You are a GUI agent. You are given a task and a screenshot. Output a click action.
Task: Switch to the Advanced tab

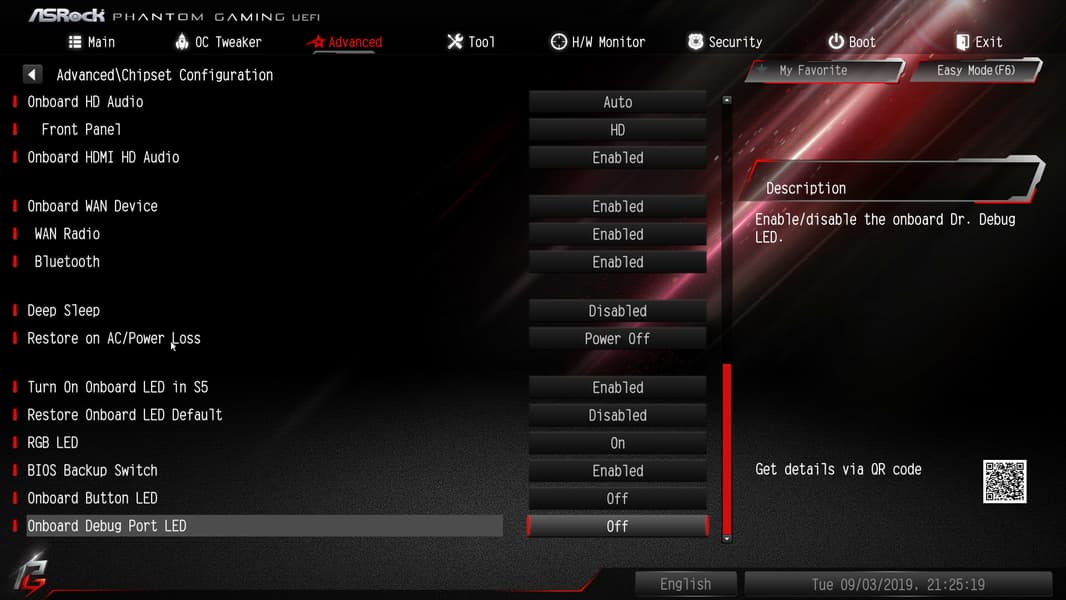[x=345, y=42]
